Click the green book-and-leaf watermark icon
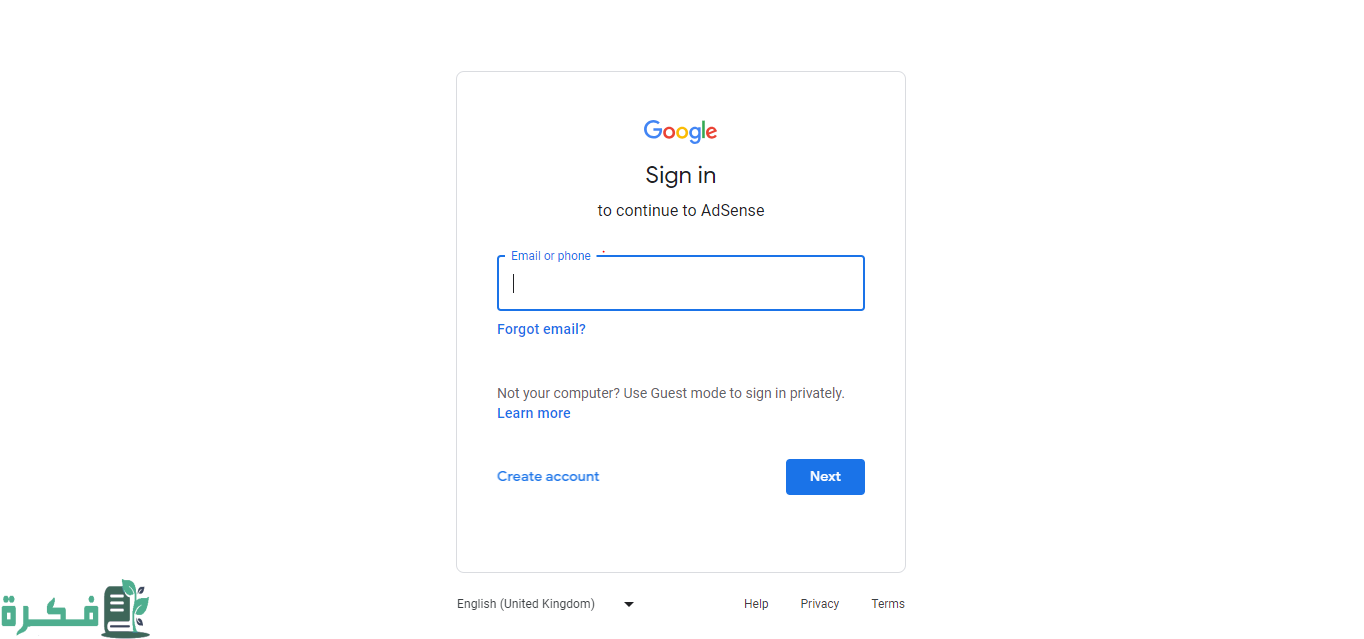Image resolution: width=1364 pixels, height=639 pixels. click(126, 608)
